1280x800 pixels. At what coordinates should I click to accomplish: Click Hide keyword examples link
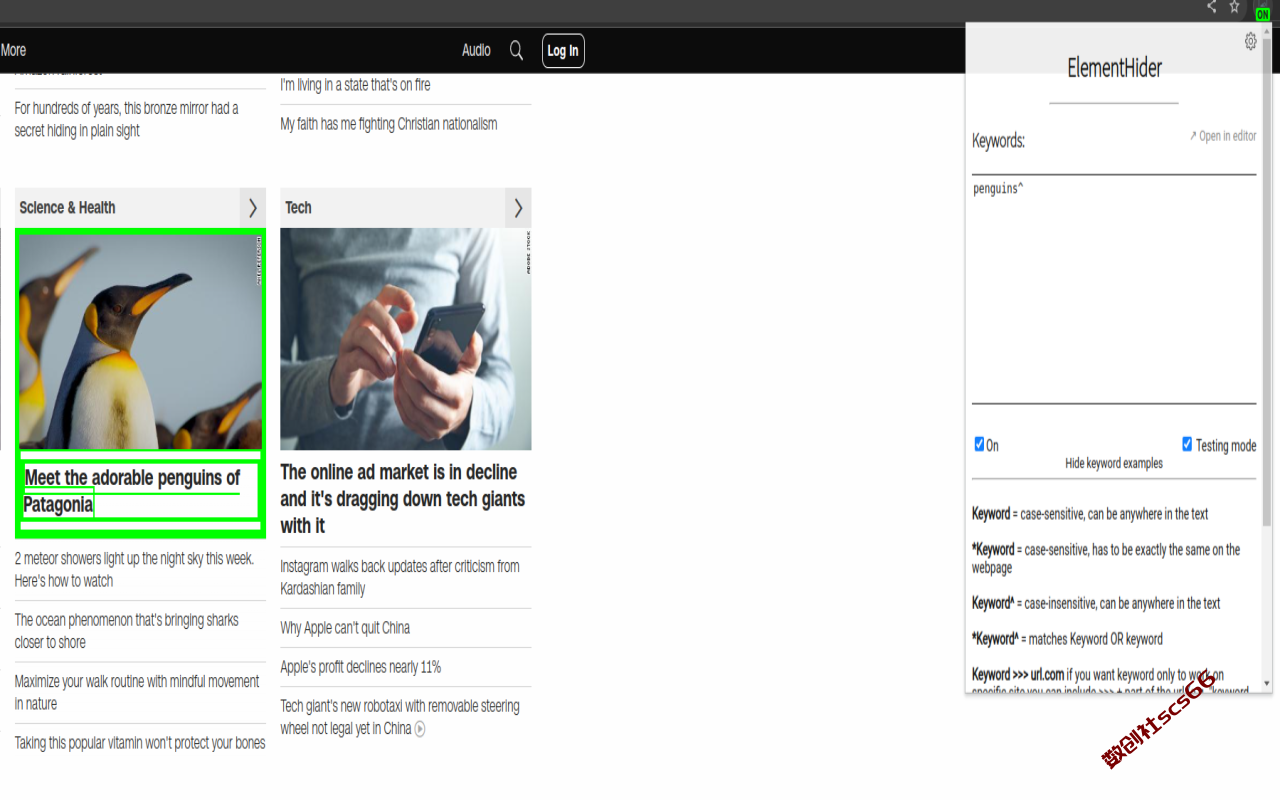(x=1114, y=463)
